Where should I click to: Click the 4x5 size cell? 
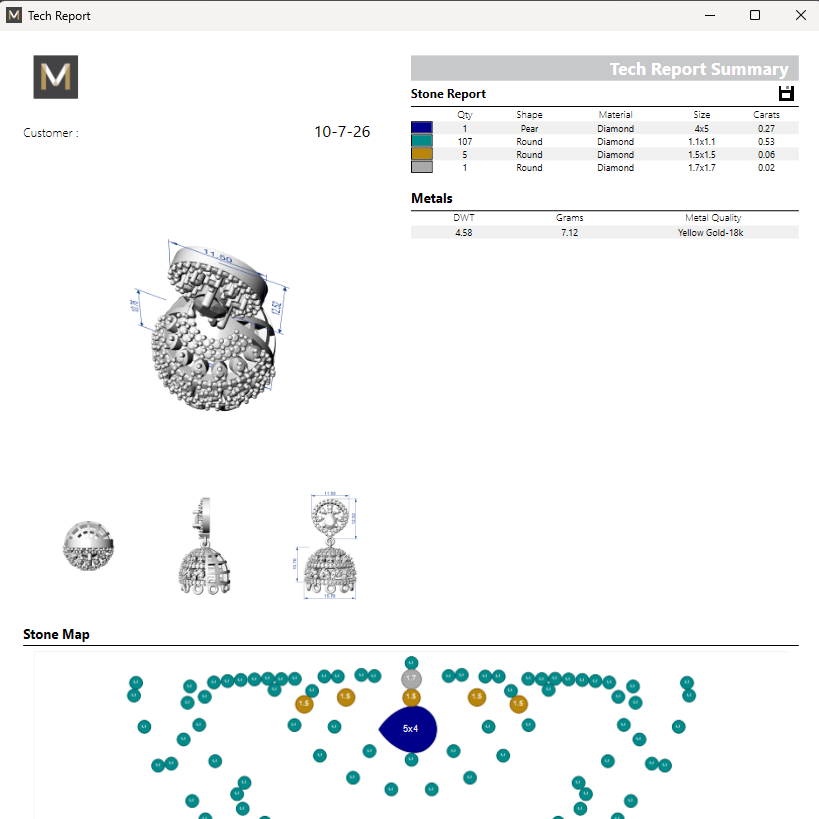tap(701, 128)
